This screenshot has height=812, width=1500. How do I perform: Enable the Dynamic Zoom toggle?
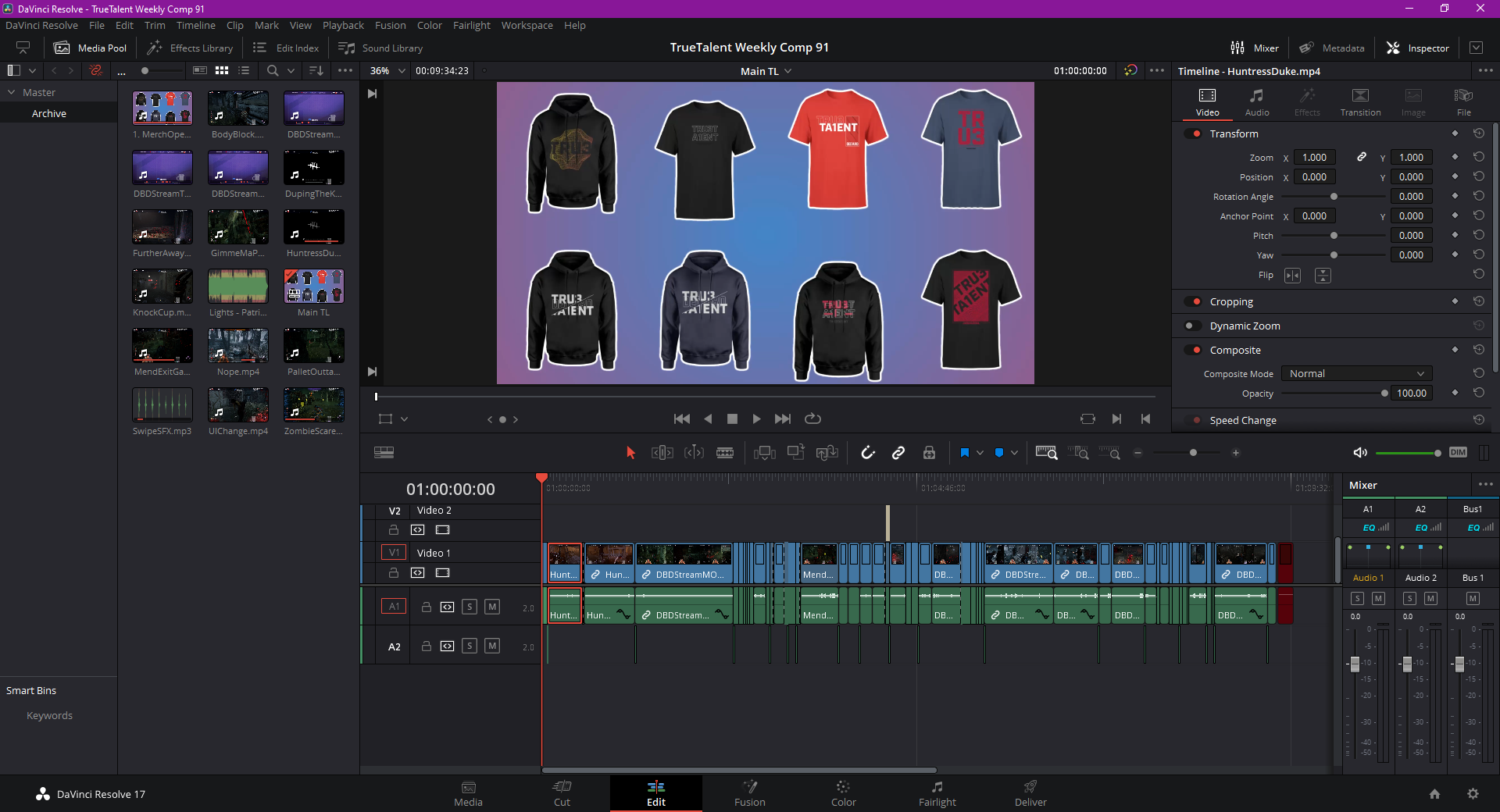click(x=1193, y=326)
